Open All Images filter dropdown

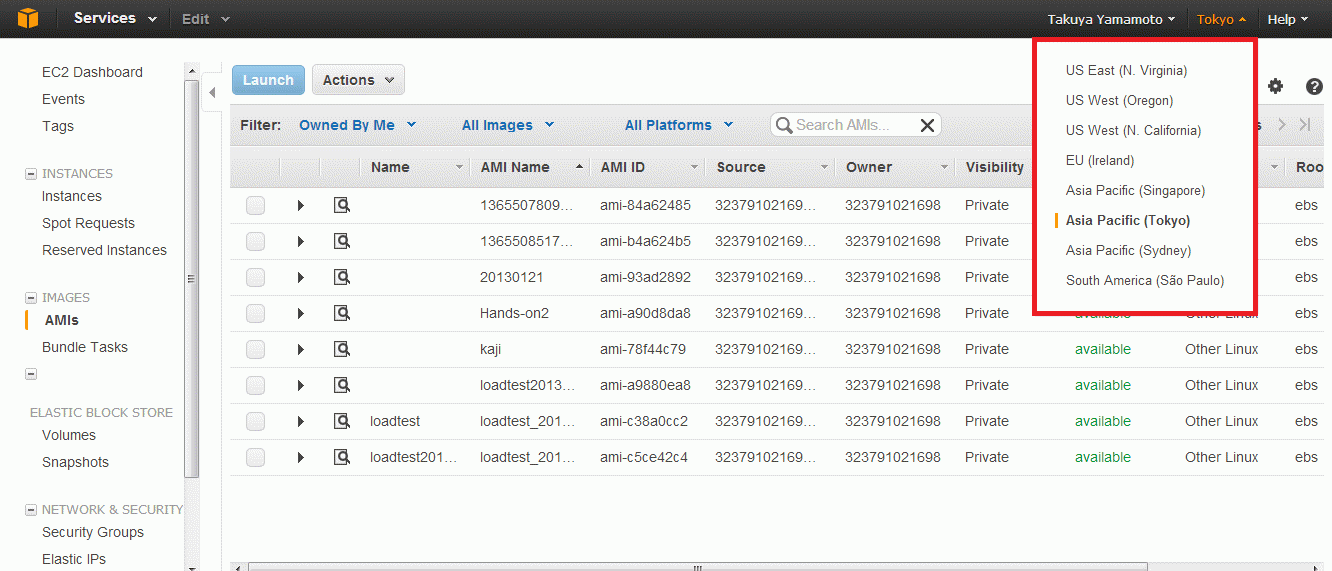click(x=507, y=125)
